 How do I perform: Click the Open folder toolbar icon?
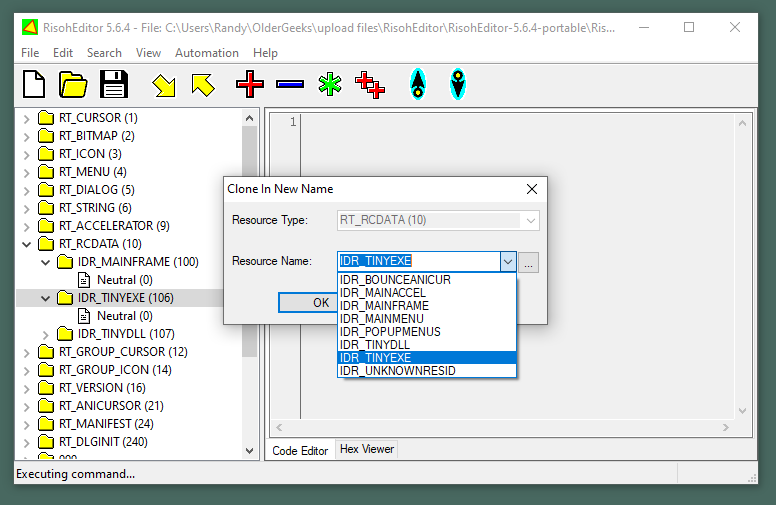73,84
